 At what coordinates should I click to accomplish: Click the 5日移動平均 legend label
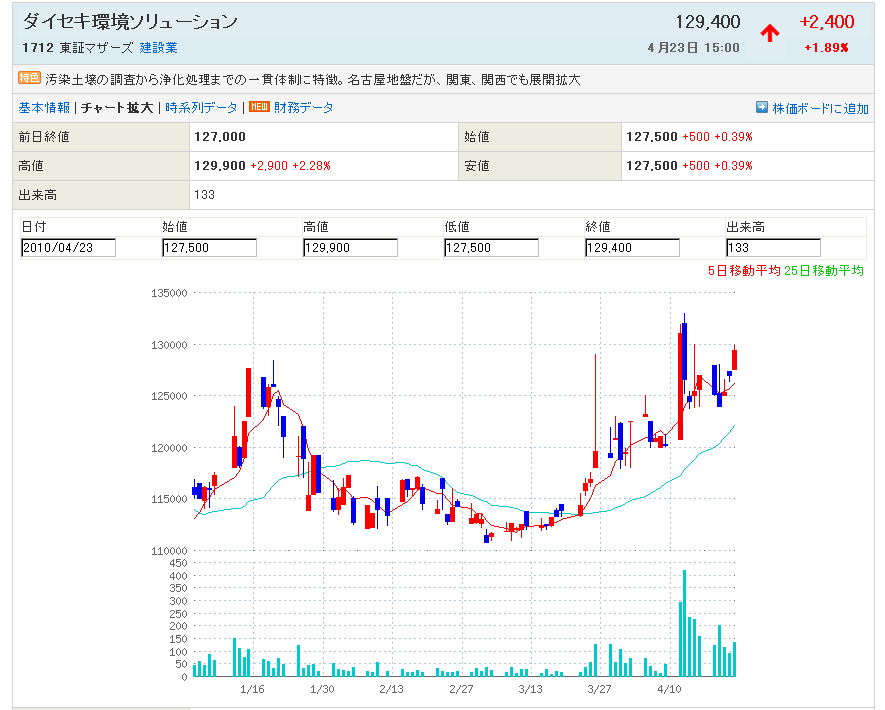(x=744, y=271)
